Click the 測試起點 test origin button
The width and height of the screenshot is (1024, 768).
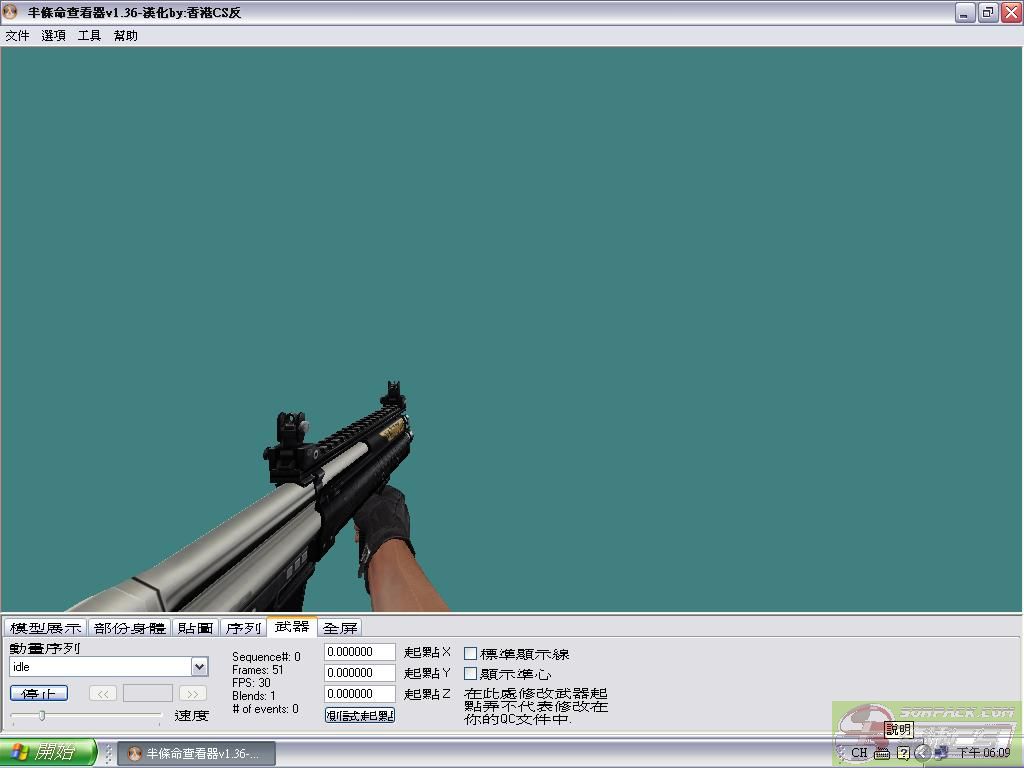tap(360, 715)
